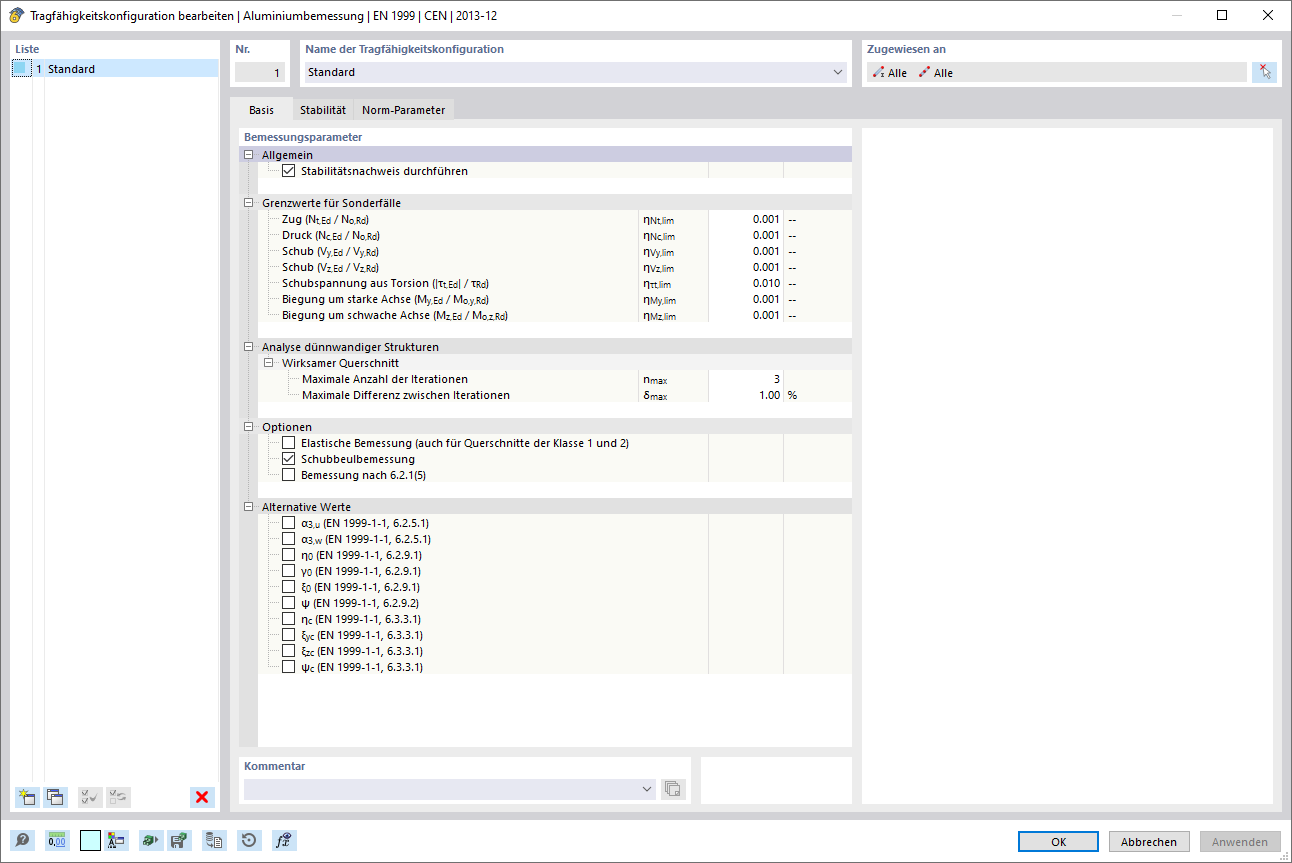1292x863 pixels.
Task: Click the app icon in title bar
Action: point(16,15)
